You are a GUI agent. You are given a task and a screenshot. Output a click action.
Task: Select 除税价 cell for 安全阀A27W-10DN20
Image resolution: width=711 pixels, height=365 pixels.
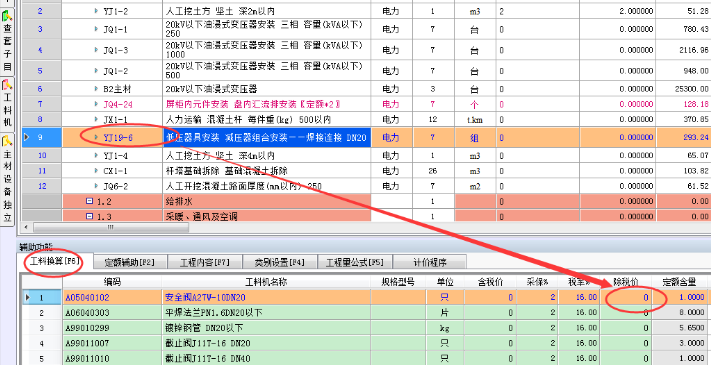point(626,297)
